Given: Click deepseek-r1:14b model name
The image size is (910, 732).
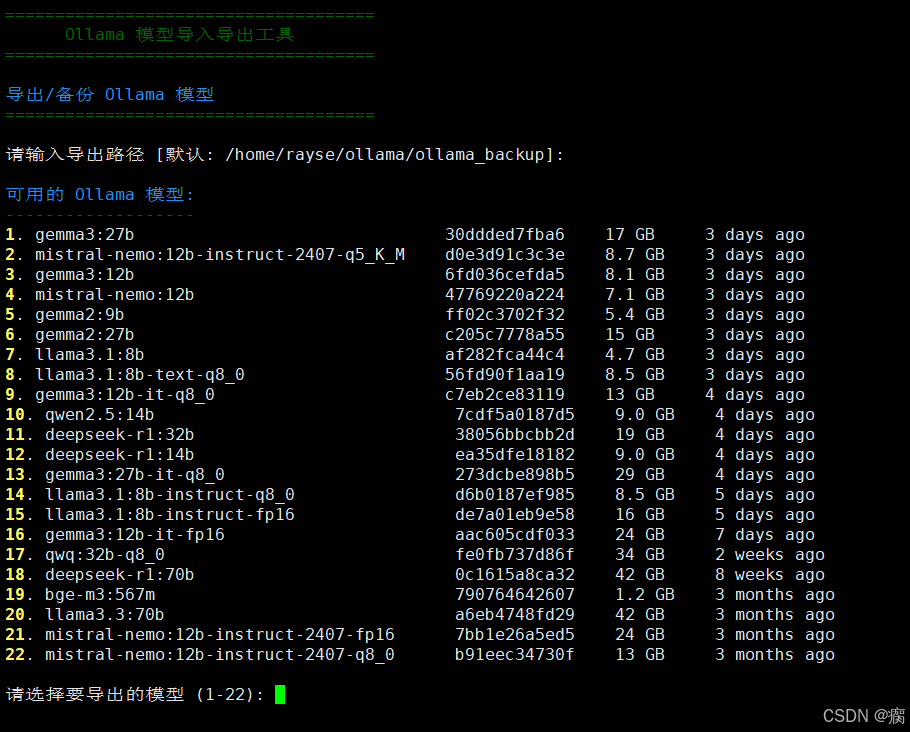Looking at the screenshot, I should pos(120,455).
